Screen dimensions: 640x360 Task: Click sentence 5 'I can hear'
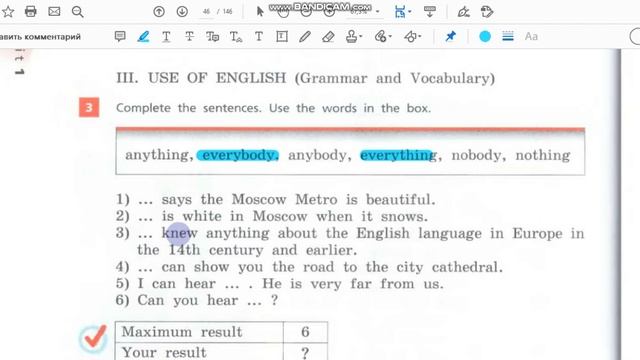280,284
